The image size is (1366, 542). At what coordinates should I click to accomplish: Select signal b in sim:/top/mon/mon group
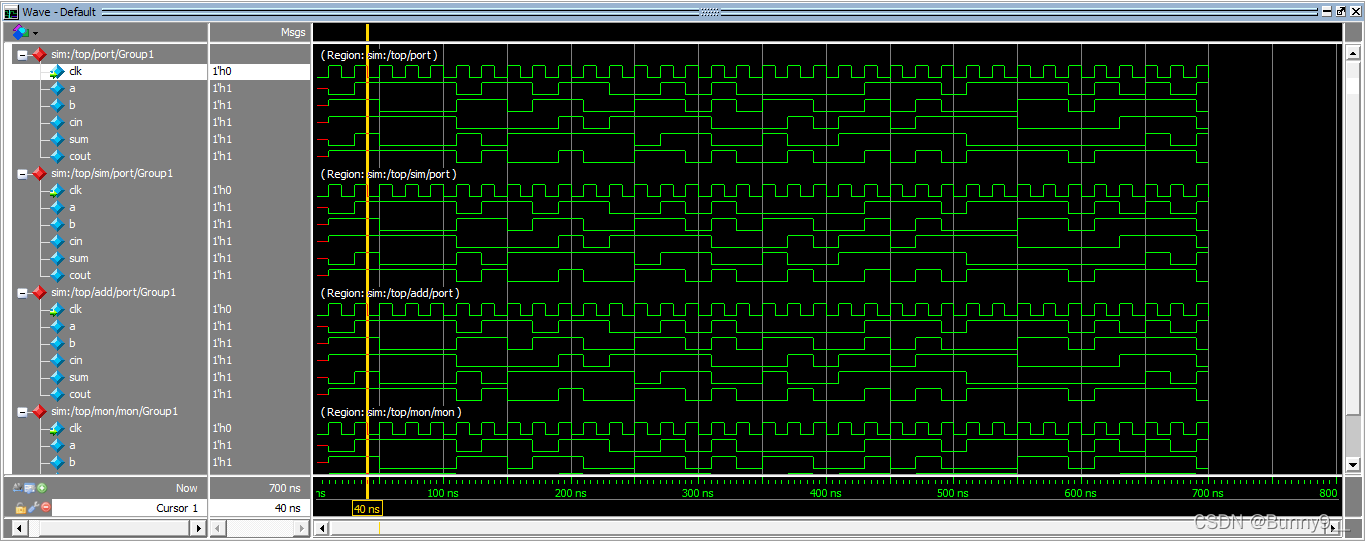tap(72, 462)
